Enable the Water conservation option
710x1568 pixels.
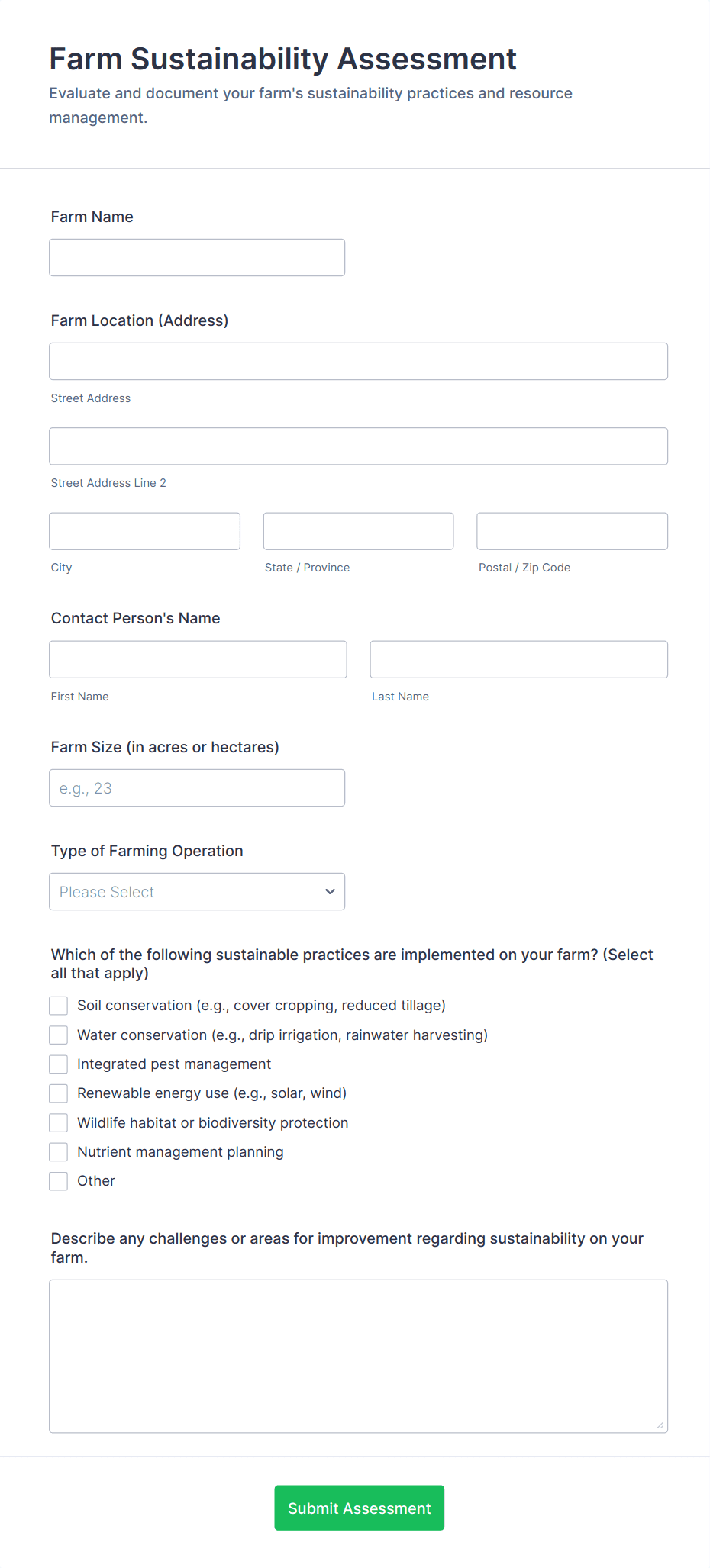[59, 1035]
